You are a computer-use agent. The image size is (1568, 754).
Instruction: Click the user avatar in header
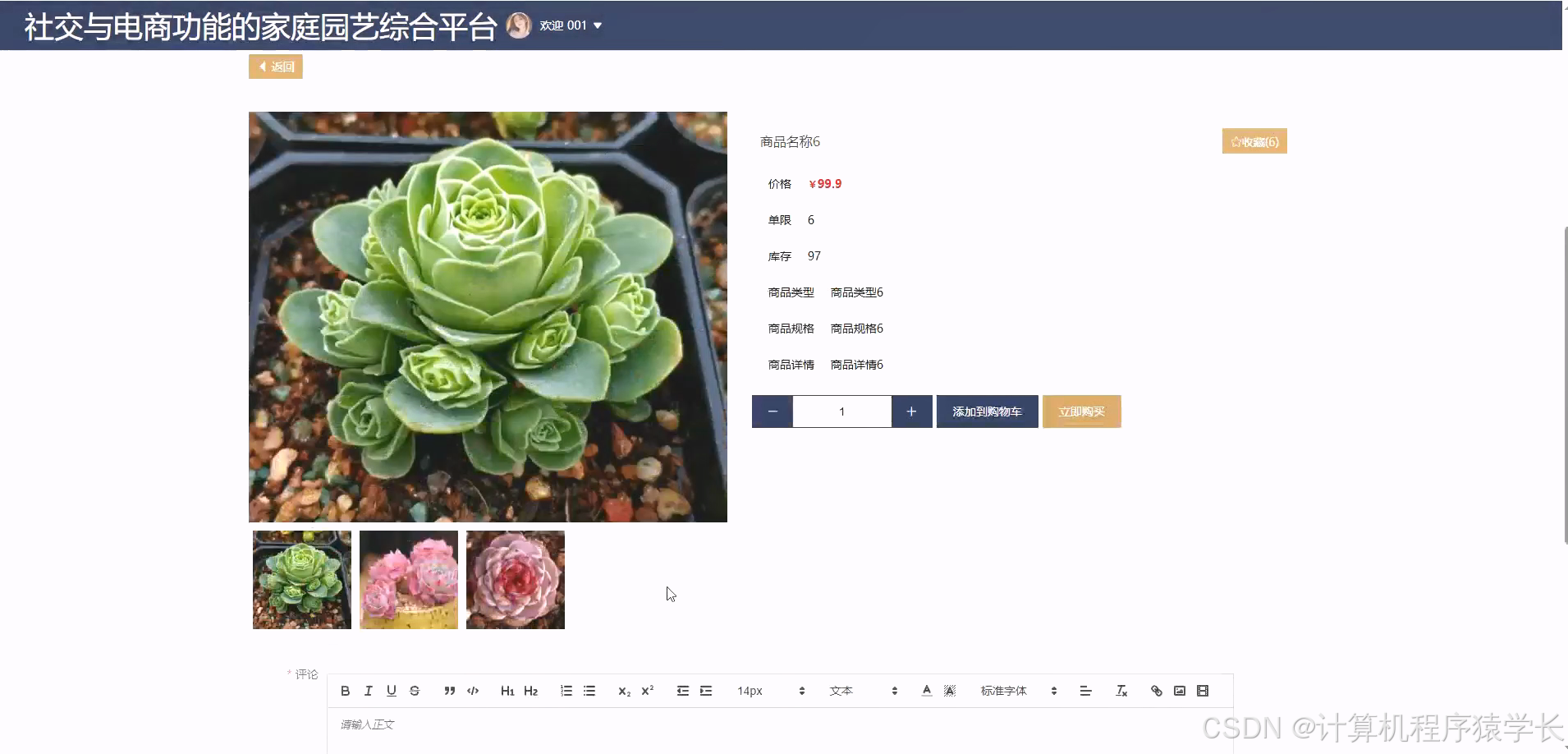click(x=518, y=25)
